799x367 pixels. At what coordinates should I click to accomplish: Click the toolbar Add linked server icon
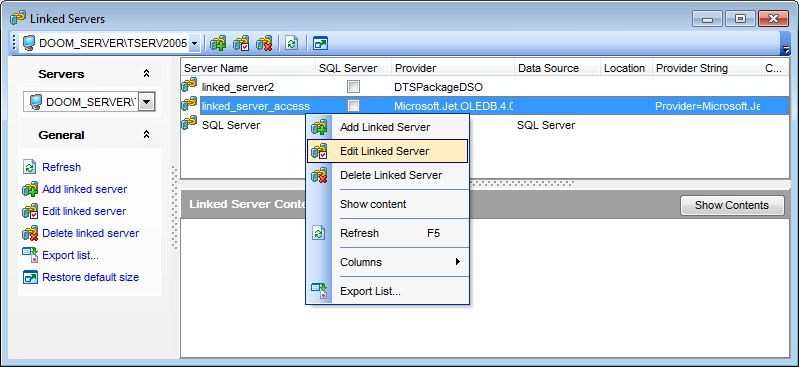(x=218, y=43)
